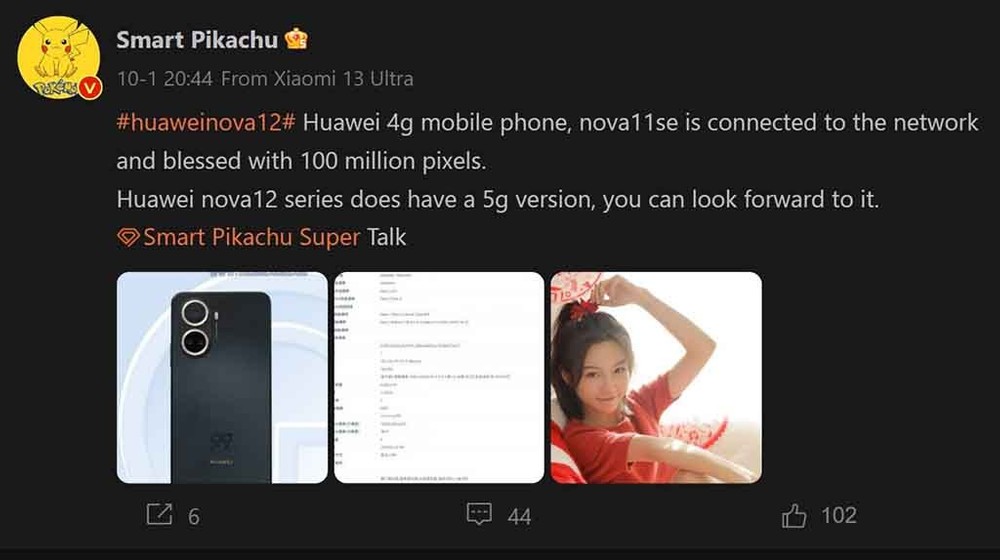Click the comment bubble icon
The width and height of the screenshot is (1000, 560).
479,513
